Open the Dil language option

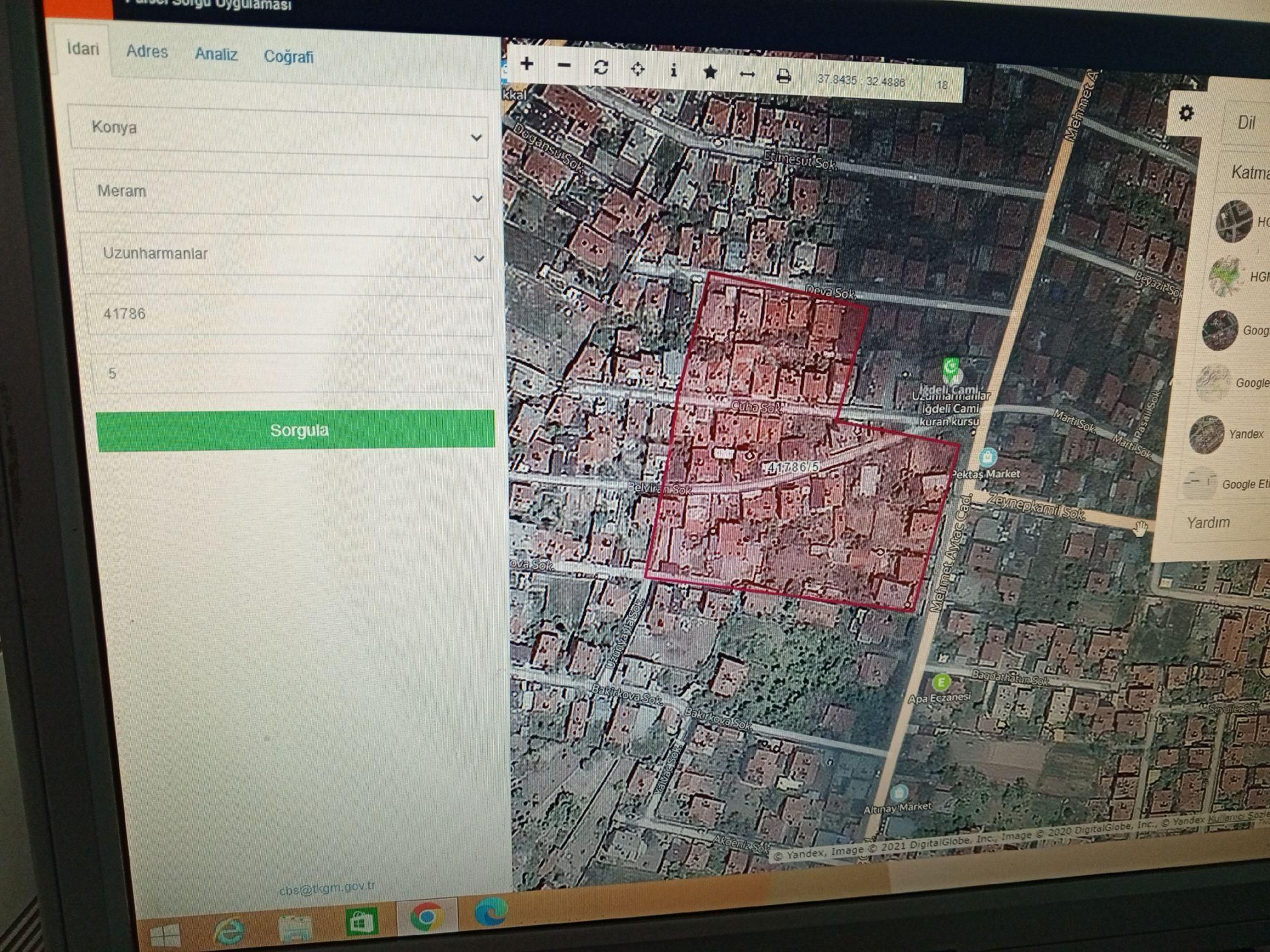pyautogui.click(x=1246, y=123)
